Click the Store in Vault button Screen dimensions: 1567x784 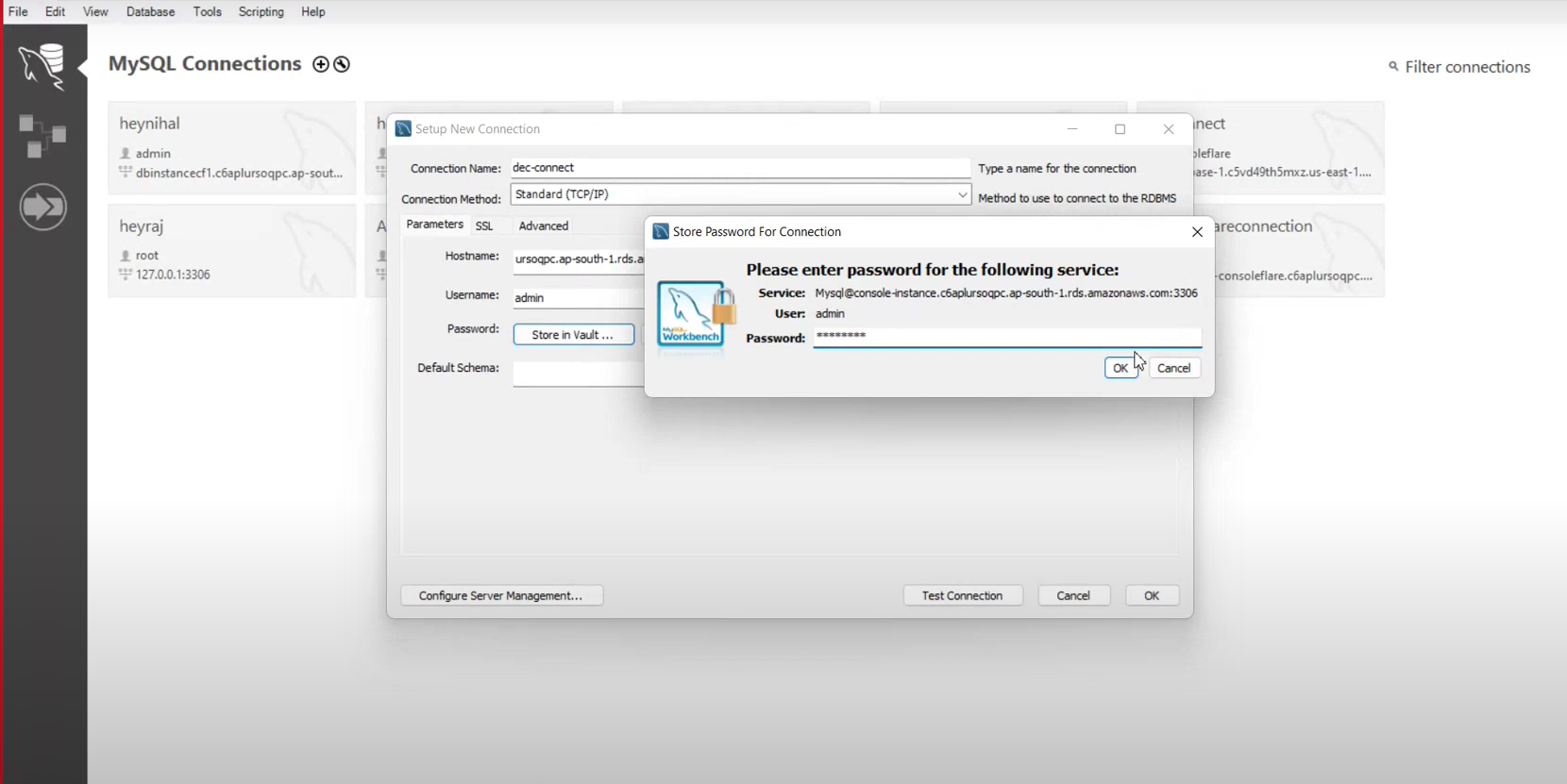click(573, 335)
